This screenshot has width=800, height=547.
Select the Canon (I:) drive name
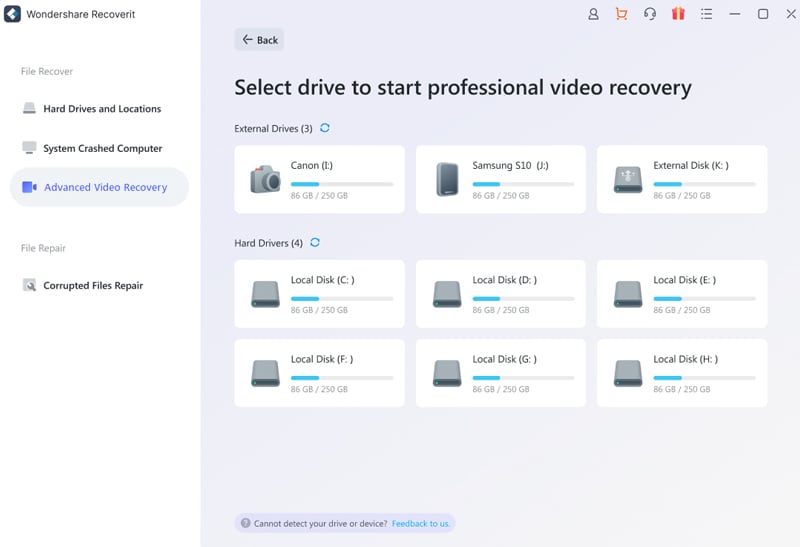pyautogui.click(x=312, y=165)
